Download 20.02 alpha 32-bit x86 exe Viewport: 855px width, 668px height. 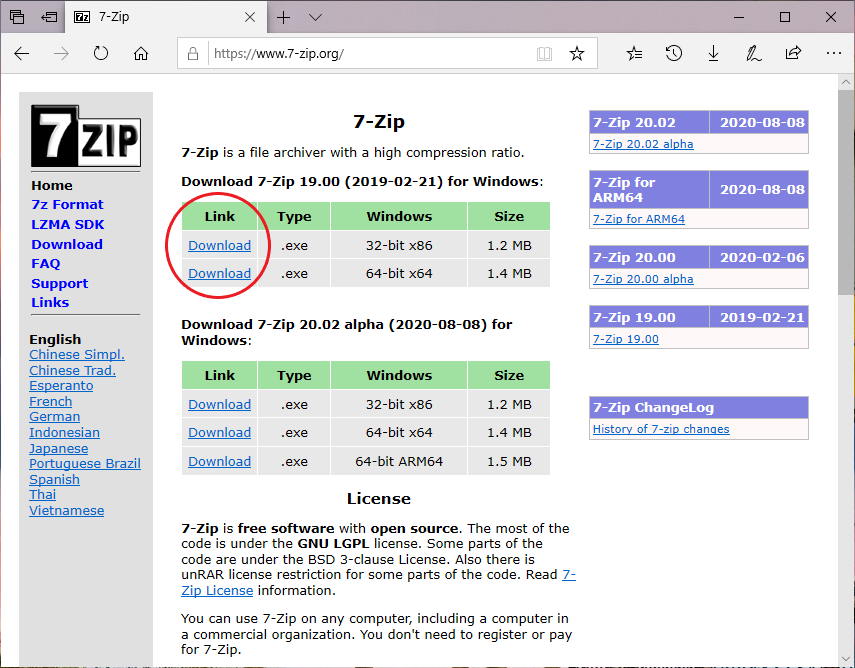[219, 405]
